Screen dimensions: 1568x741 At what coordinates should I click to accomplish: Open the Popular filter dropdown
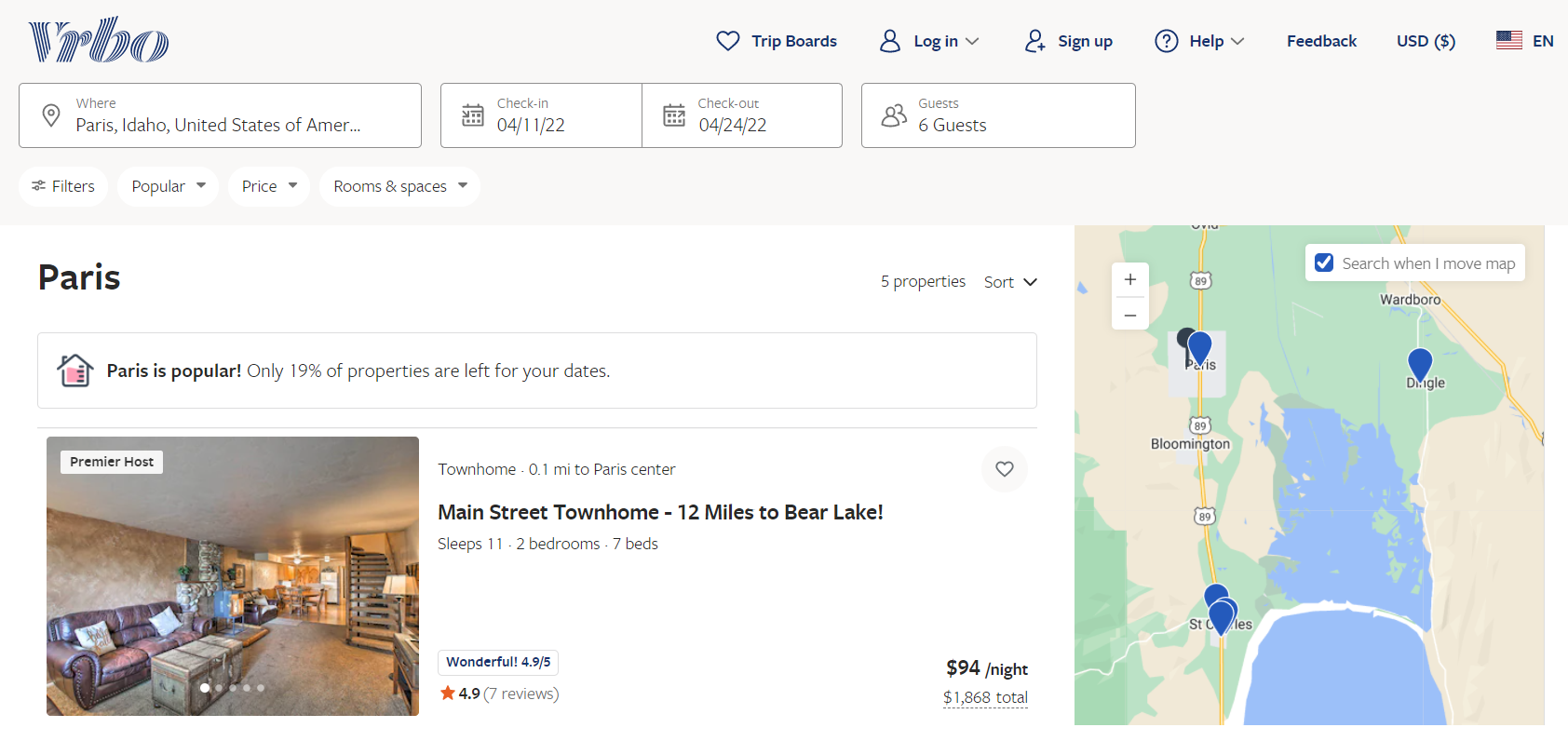pos(168,186)
